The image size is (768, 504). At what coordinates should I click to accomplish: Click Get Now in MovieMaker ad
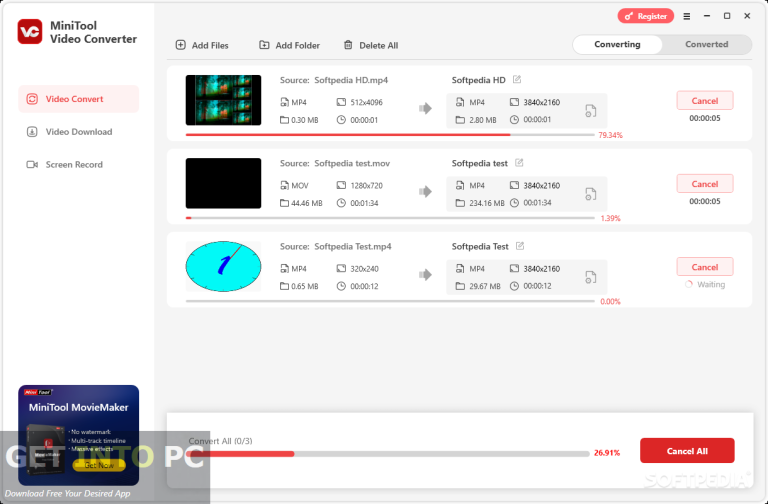[x=99, y=465]
